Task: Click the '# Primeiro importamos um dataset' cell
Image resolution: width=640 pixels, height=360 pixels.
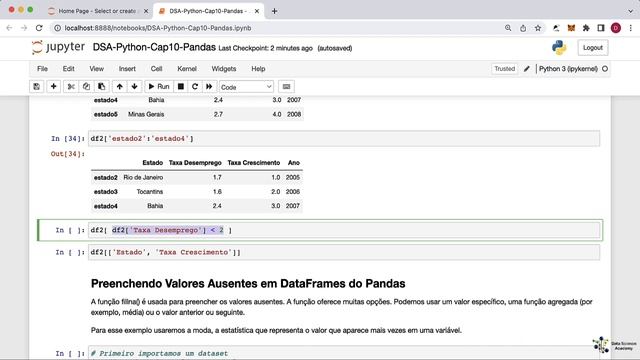Action: point(344,353)
